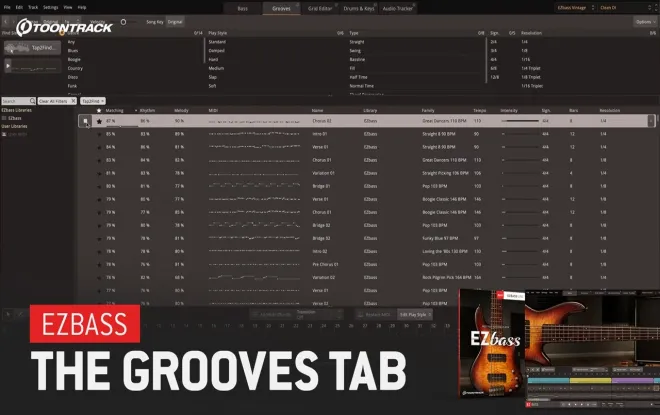
Task: Filter resolution by 1/16
Action: point(525,59)
